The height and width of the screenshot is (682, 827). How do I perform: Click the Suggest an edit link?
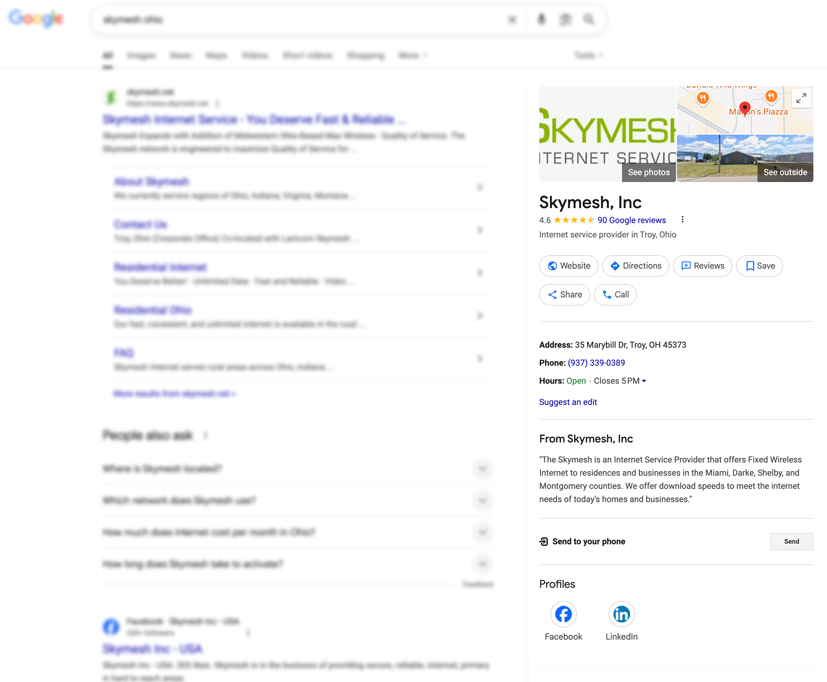click(x=568, y=402)
